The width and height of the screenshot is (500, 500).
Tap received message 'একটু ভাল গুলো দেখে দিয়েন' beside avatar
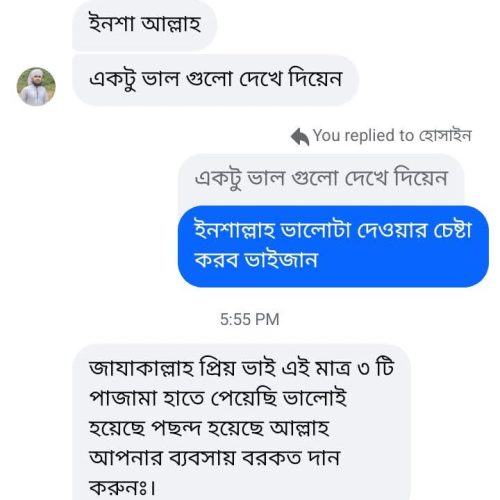pyautogui.click(x=215, y=80)
